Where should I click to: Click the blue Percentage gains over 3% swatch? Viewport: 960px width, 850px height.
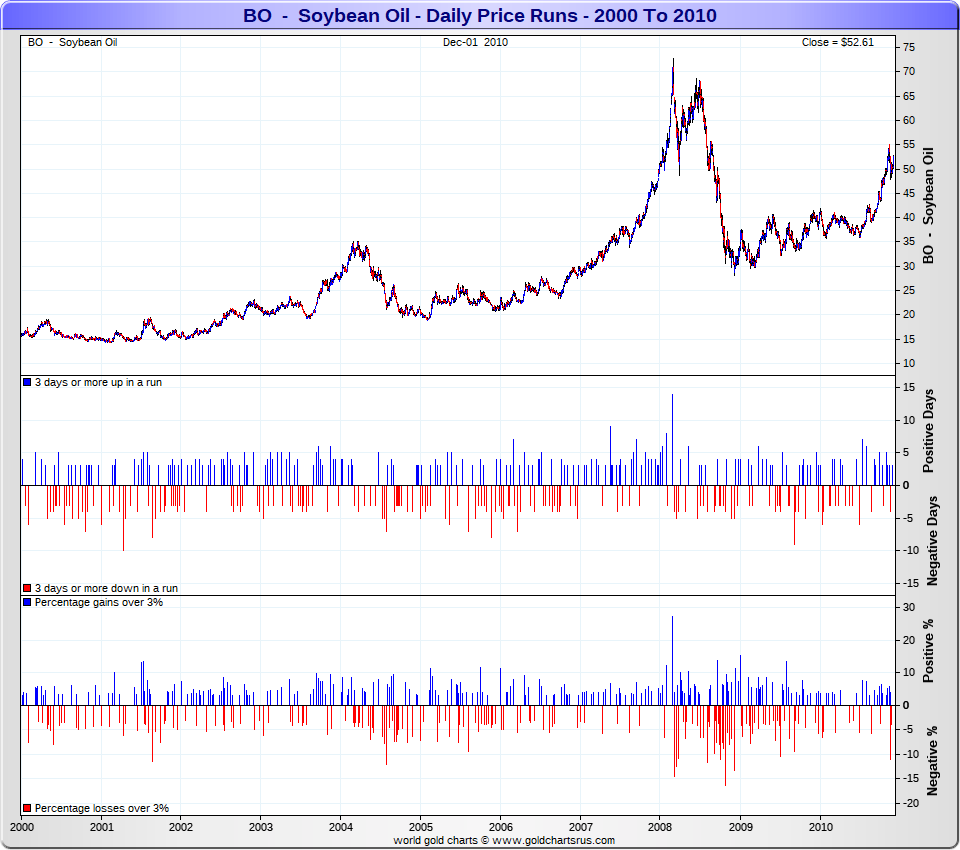[27, 602]
